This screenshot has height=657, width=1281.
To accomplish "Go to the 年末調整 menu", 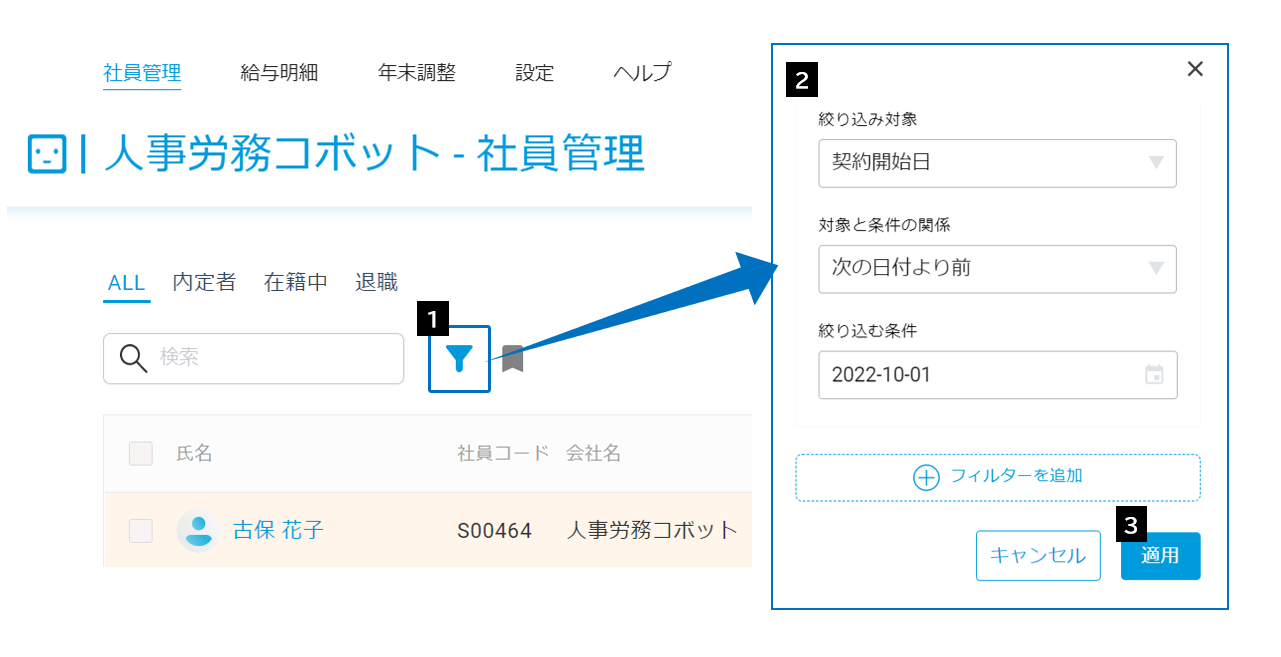I will 417,73.
